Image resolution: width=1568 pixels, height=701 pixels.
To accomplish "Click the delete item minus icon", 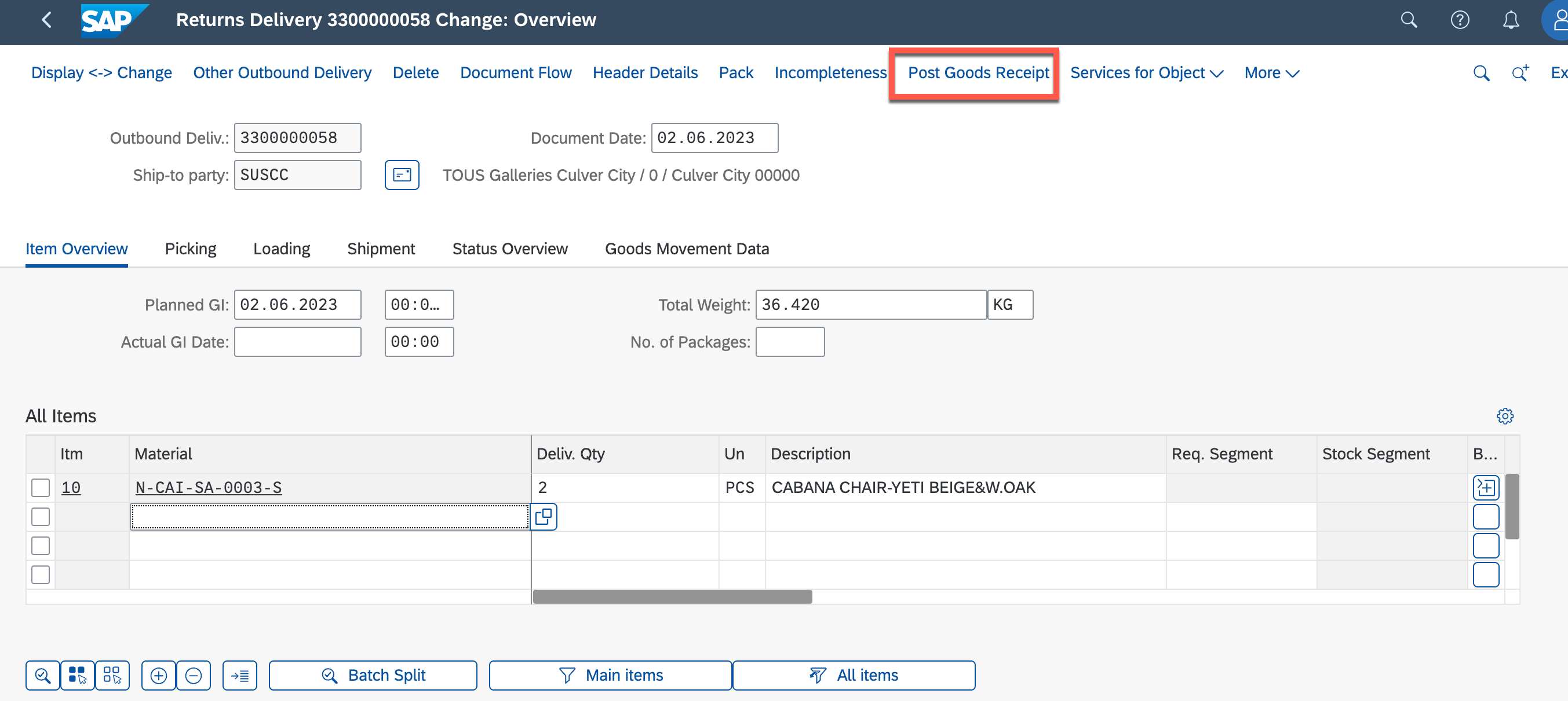I will [194, 676].
